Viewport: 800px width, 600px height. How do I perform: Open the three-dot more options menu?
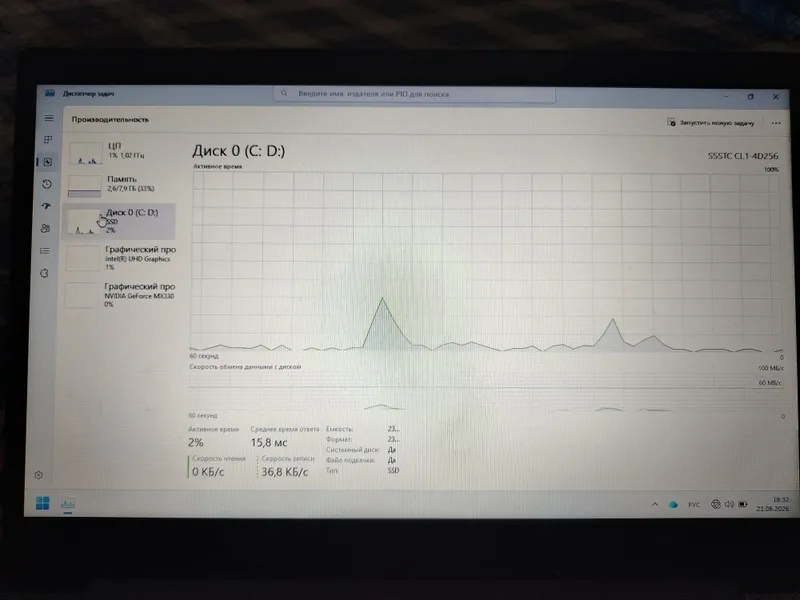[776, 123]
